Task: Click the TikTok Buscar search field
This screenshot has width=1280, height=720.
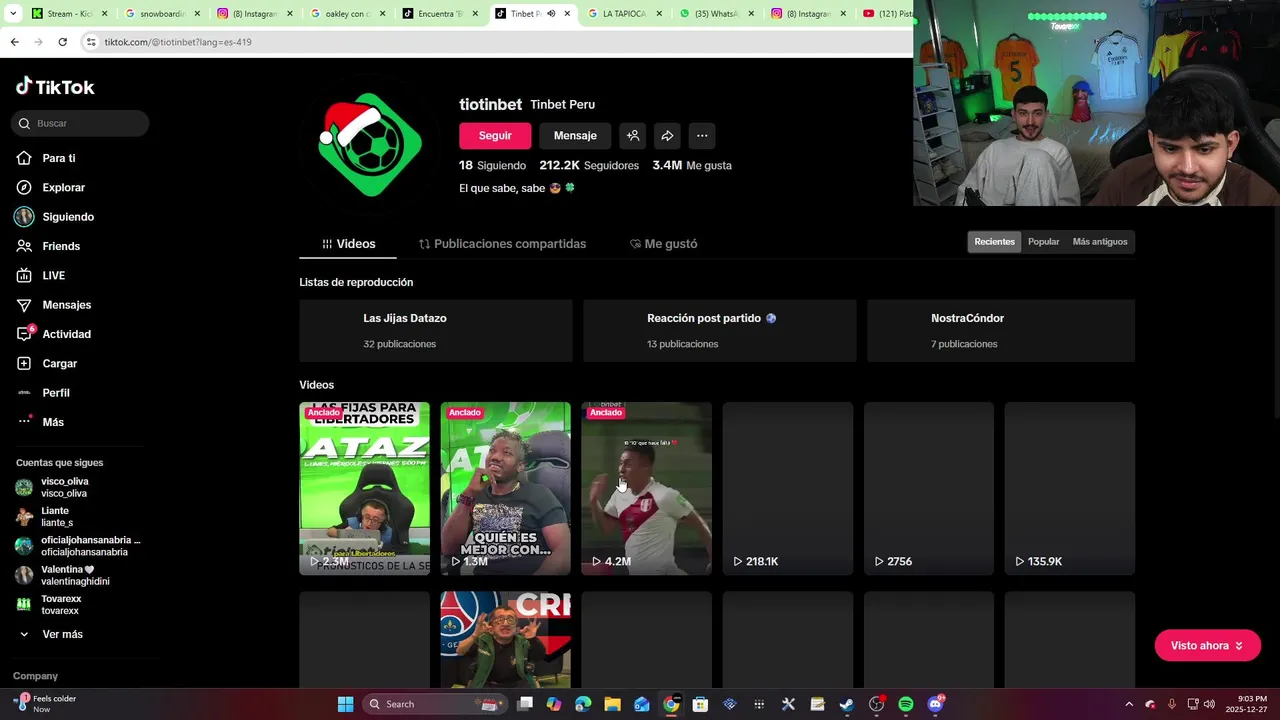Action: (80, 123)
